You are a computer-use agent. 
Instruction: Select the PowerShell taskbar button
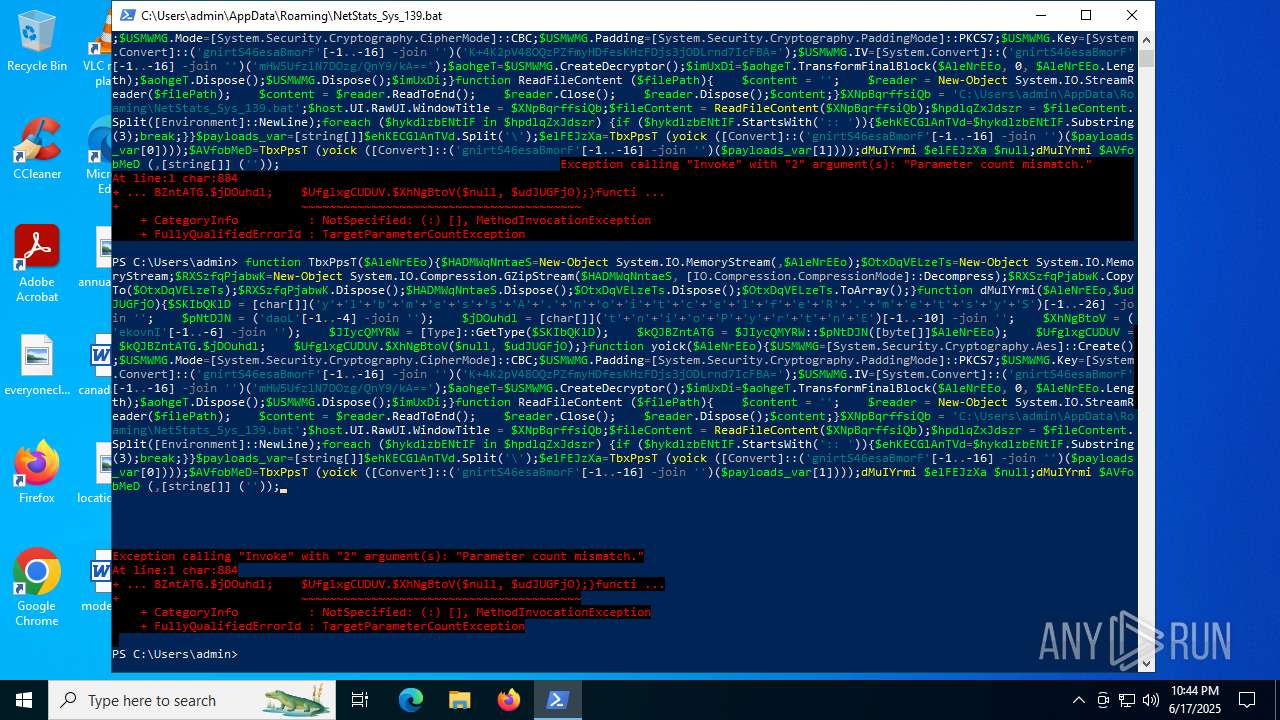click(x=557, y=700)
